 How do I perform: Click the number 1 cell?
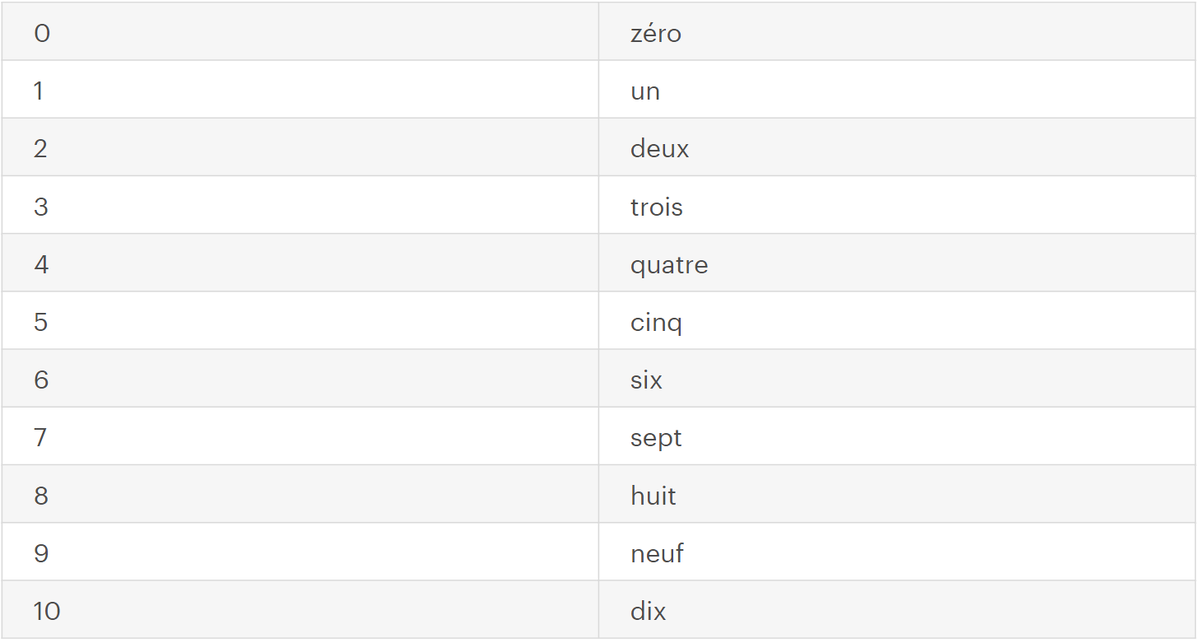point(39,91)
